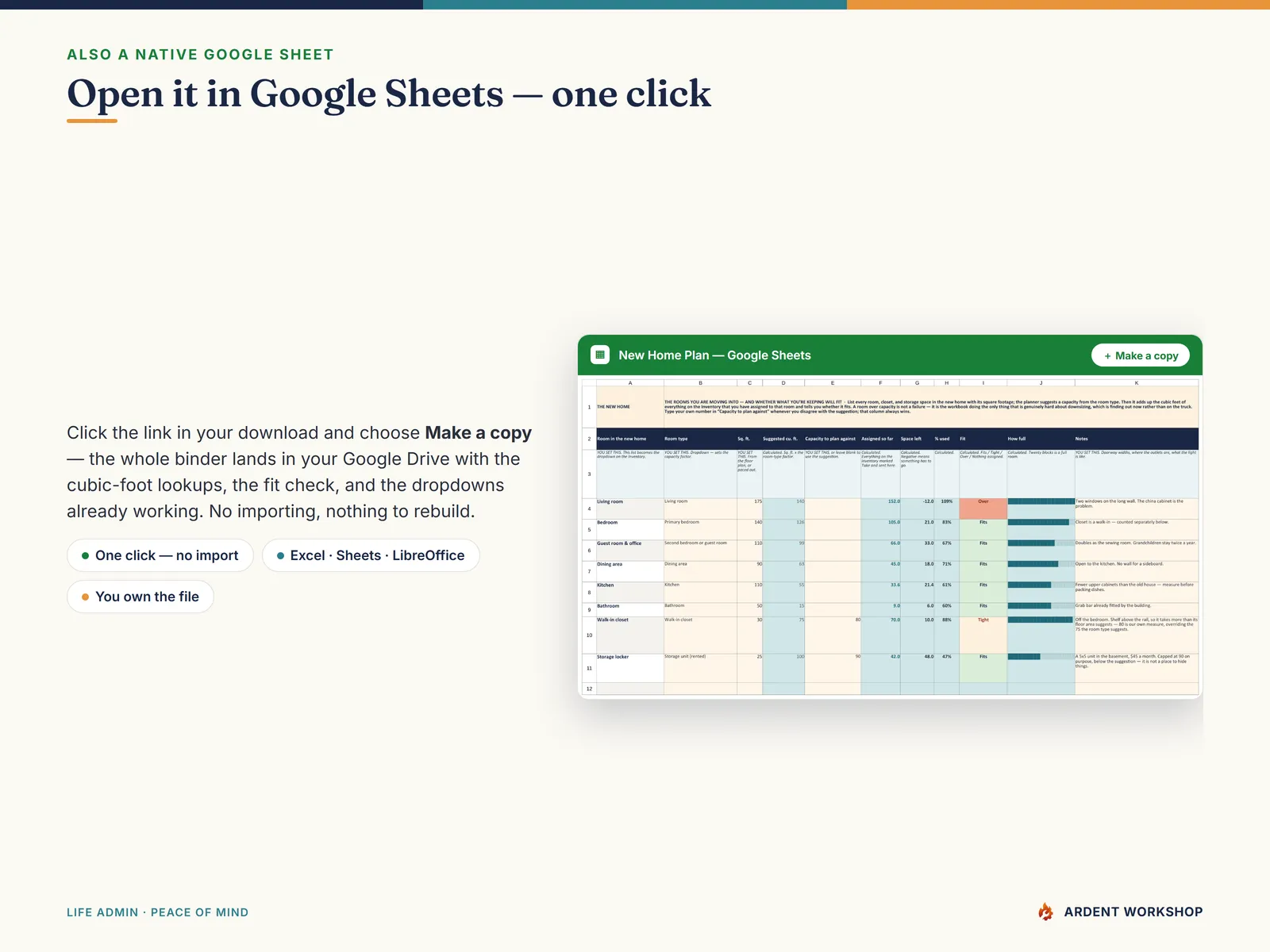Click the 'Assigned so far' header cell
Viewport: 1270px width, 952px height.
pyautogui.click(x=880, y=439)
